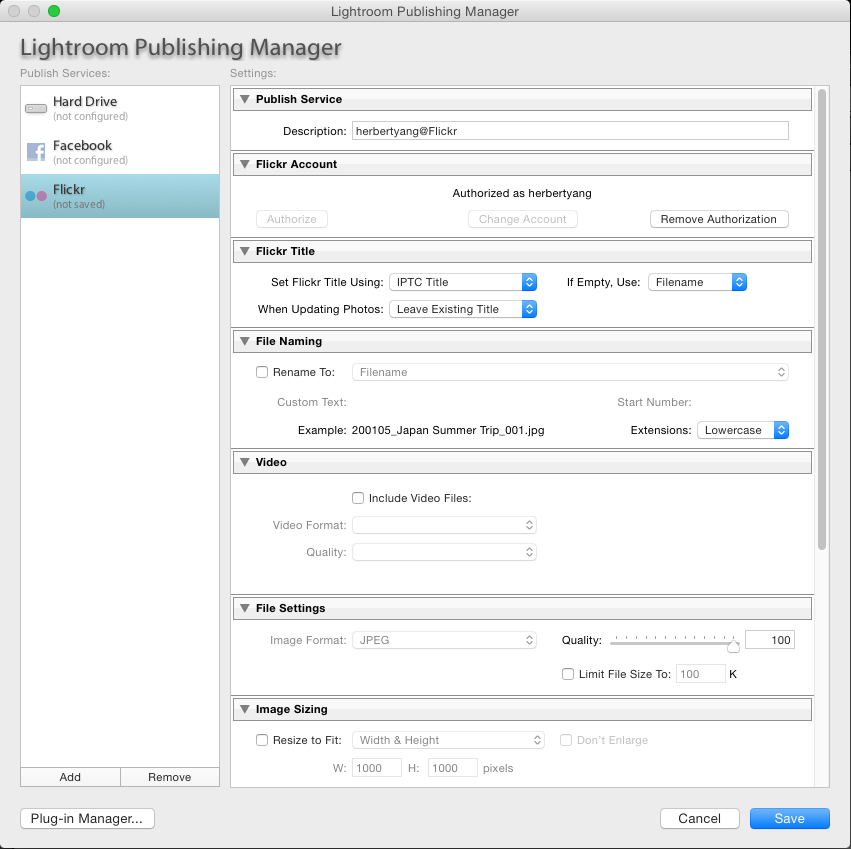Open Set Flickr Title Using dropdown

click(463, 282)
